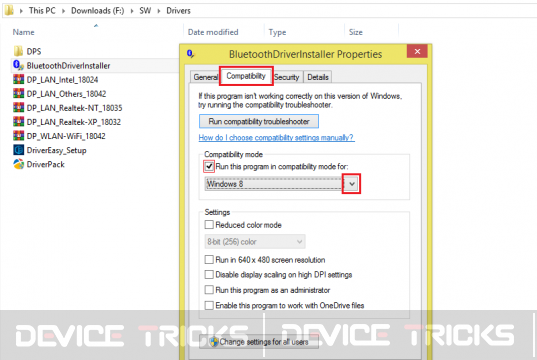
Task: Click the DP_LAN_Realtek-NT_18035 archive icon
Action: 18,108
